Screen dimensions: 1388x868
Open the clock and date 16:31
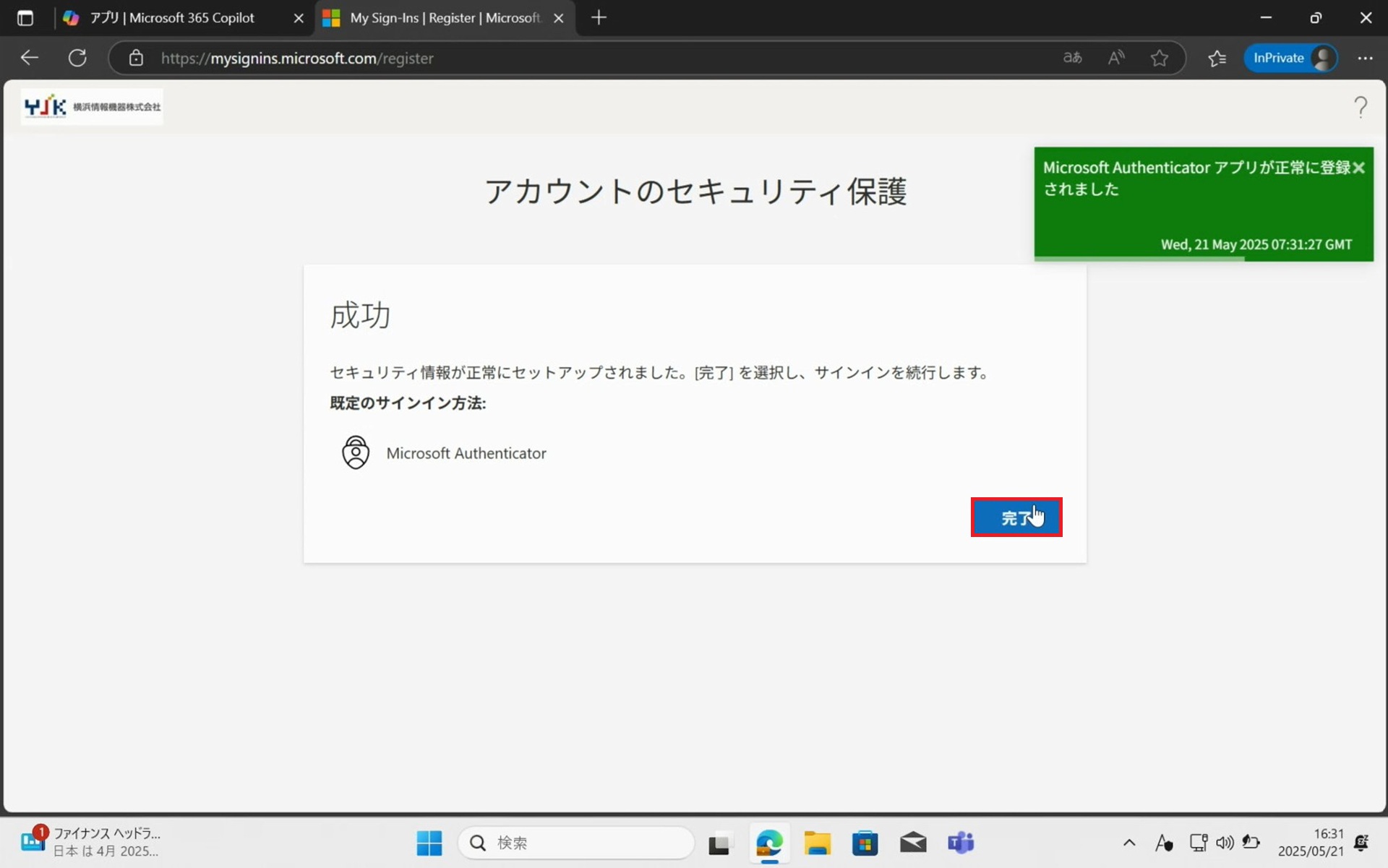[1311, 843]
